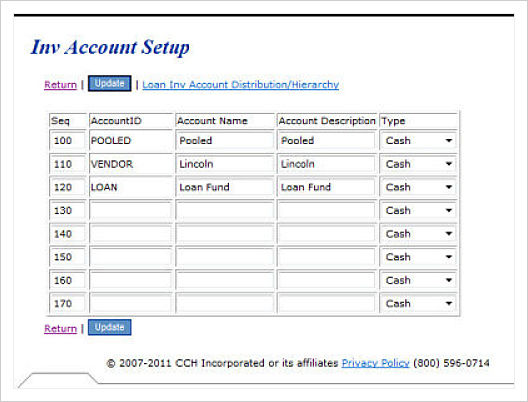Viewport: 528px width, 402px height.
Task: Click the empty AccountID field in row 130
Action: (x=131, y=210)
